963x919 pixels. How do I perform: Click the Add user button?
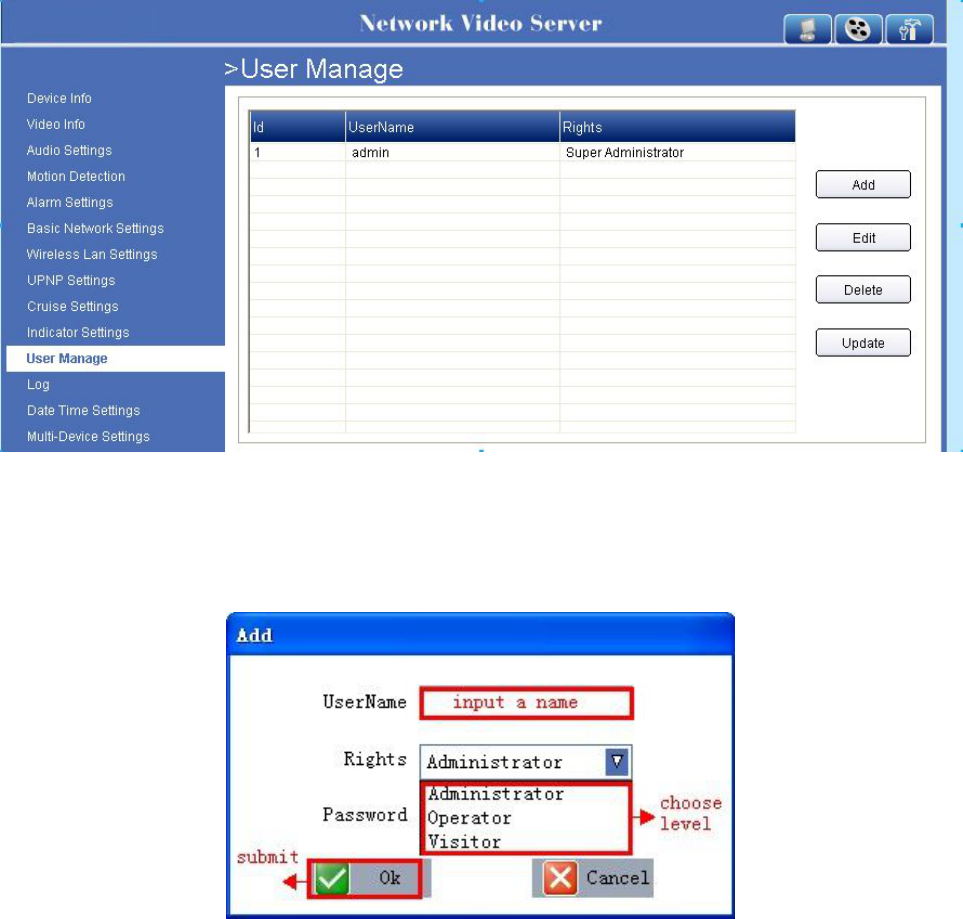[863, 185]
